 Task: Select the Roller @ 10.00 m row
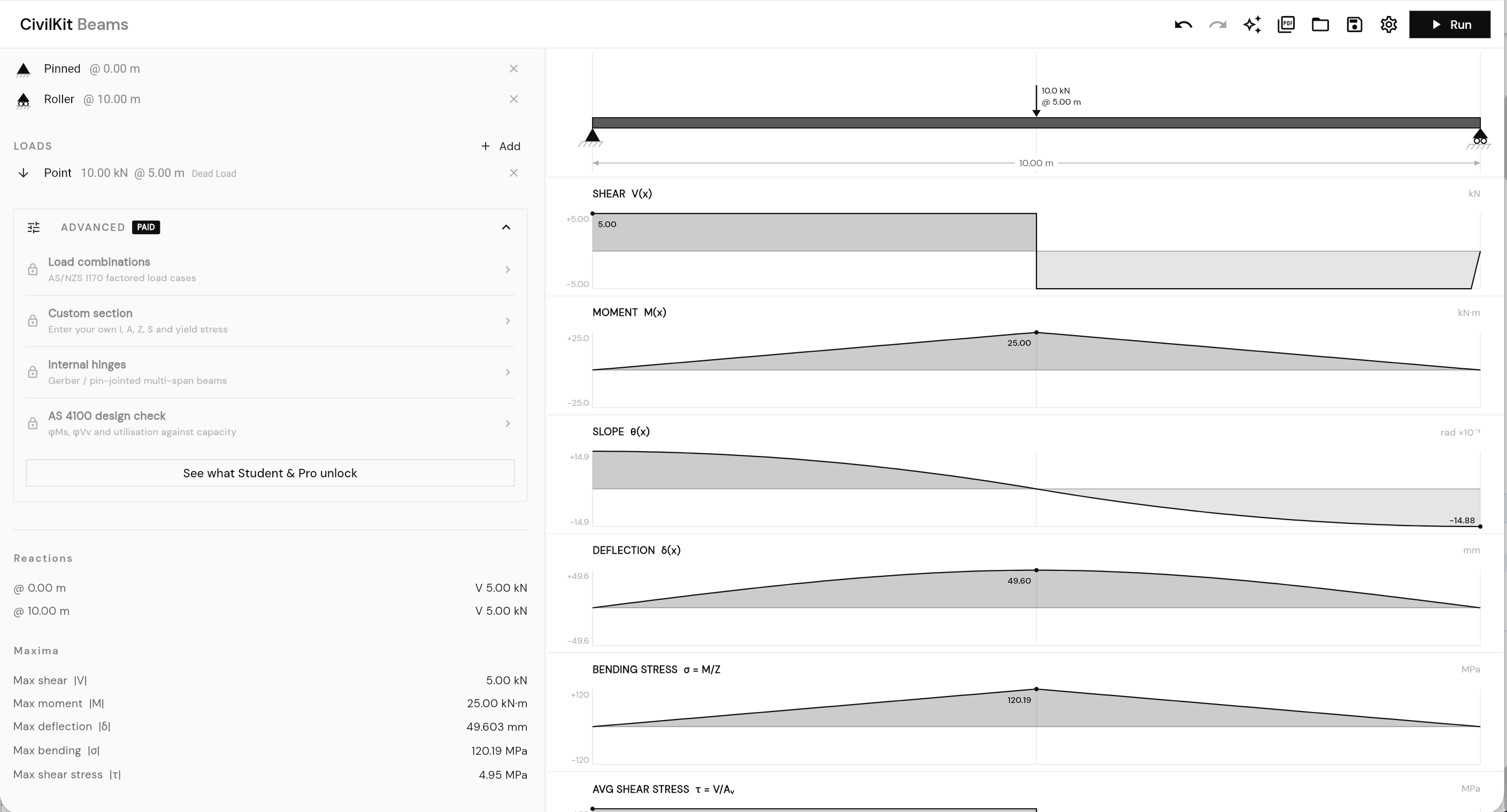click(269, 99)
